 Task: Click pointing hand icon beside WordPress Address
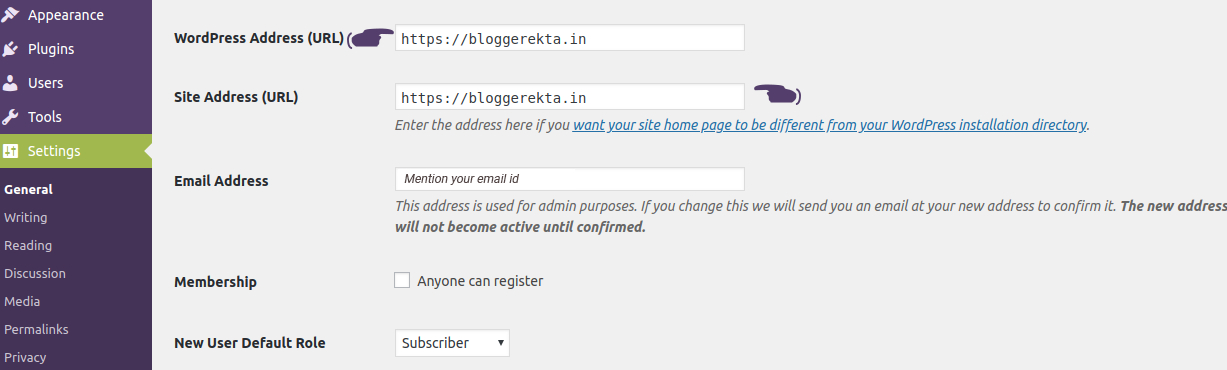pyautogui.click(x=371, y=38)
